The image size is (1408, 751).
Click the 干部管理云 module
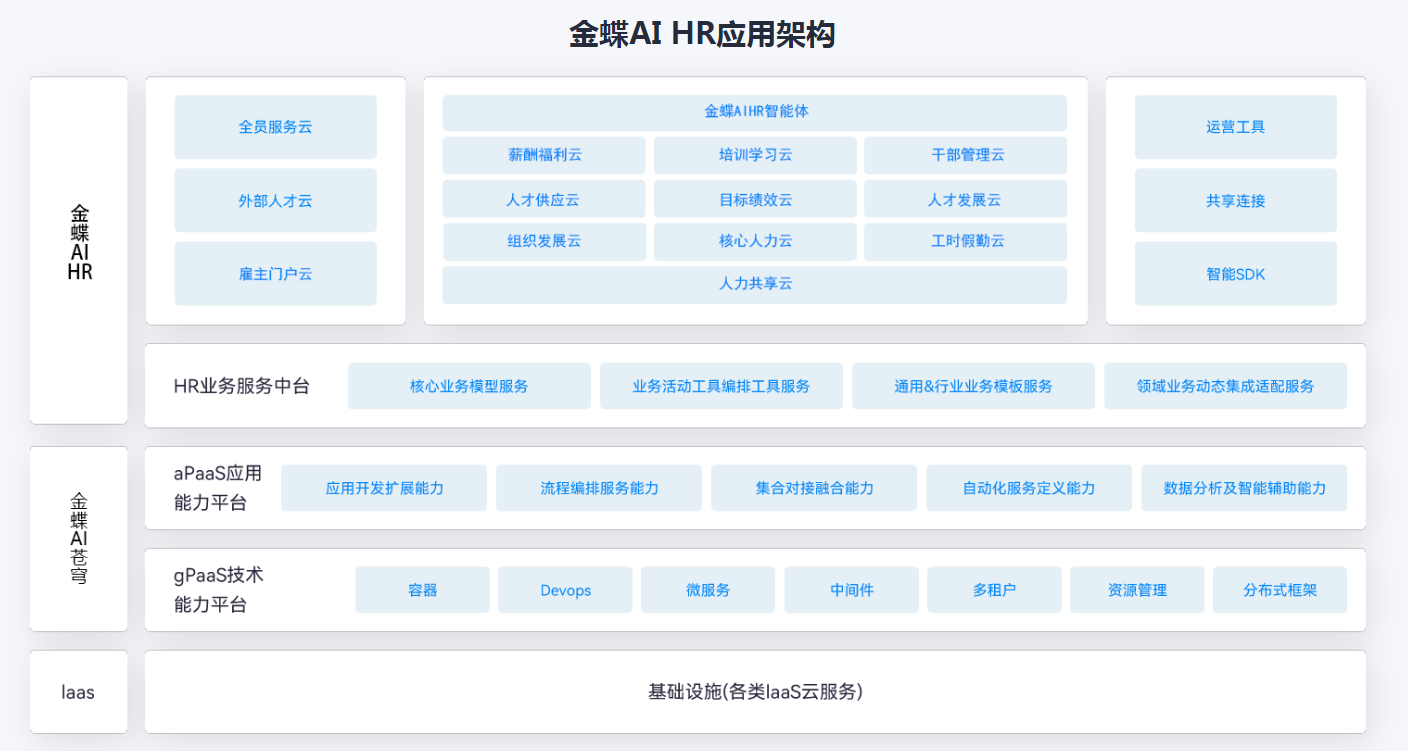pyautogui.click(x=965, y=155)
